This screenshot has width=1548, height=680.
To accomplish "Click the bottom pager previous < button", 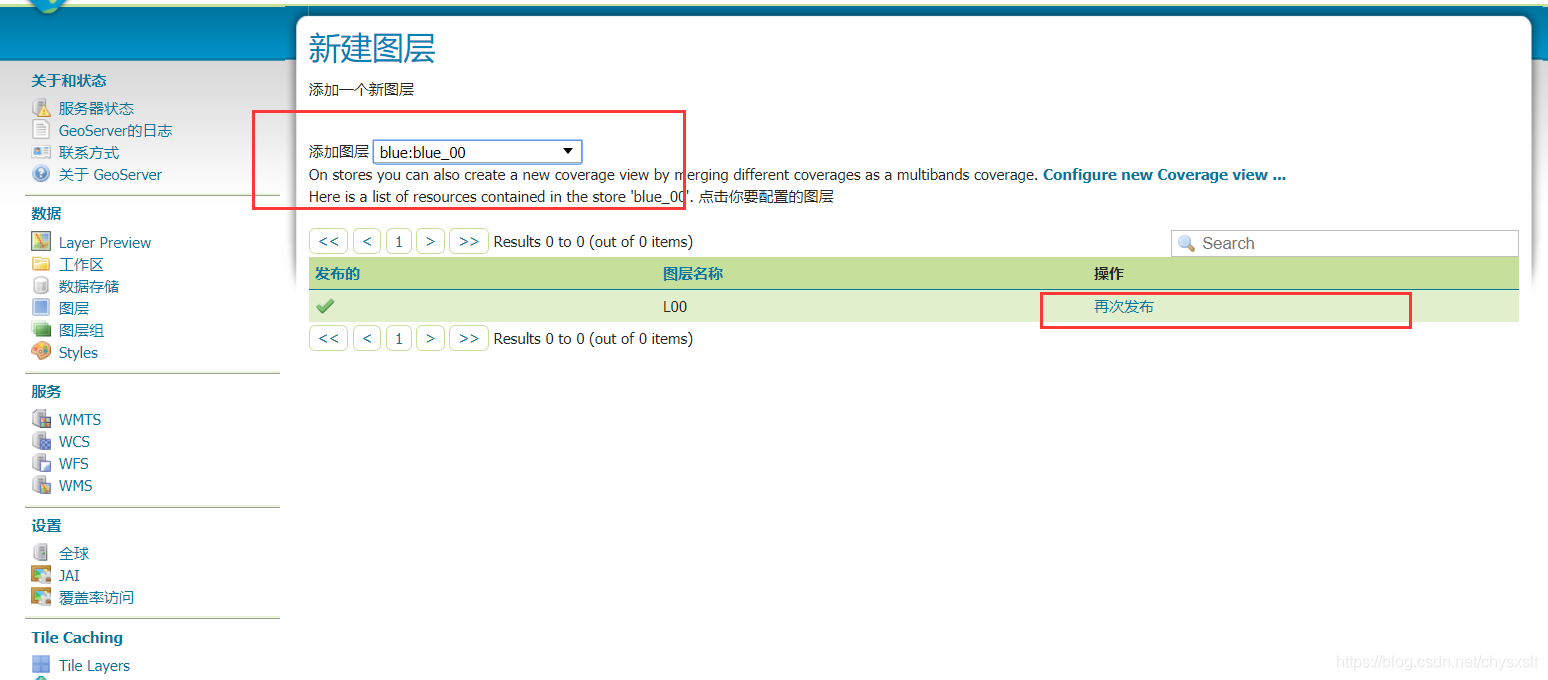I will (367, 338).
